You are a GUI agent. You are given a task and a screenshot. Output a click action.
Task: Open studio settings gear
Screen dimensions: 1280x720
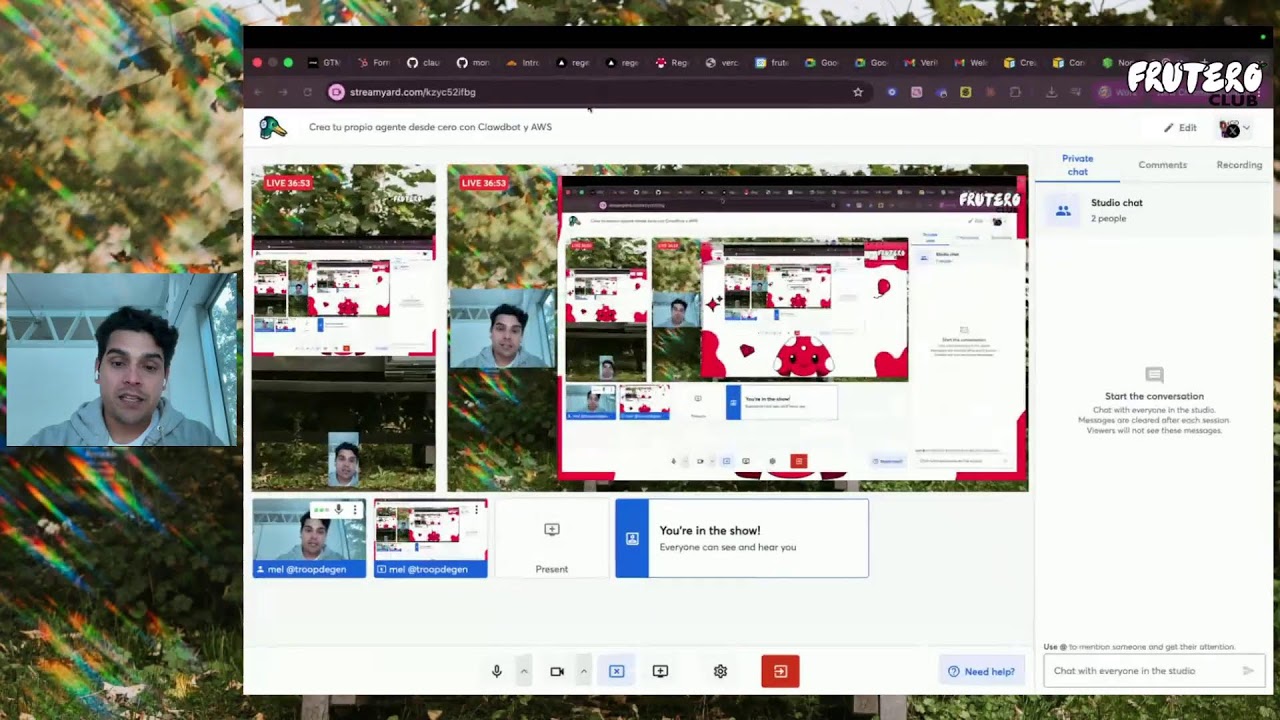pyautogui.click(x=720, y=671)
